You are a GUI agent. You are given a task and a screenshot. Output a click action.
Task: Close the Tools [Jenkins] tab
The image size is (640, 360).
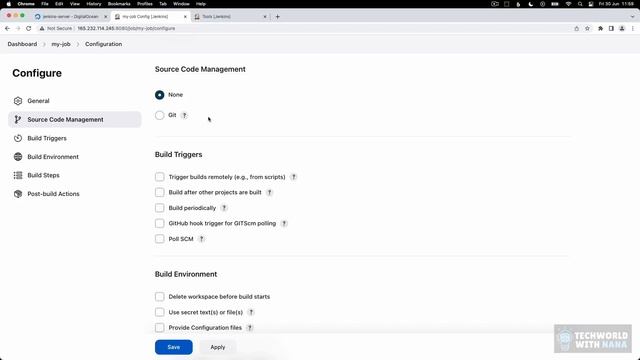point(265,17)
